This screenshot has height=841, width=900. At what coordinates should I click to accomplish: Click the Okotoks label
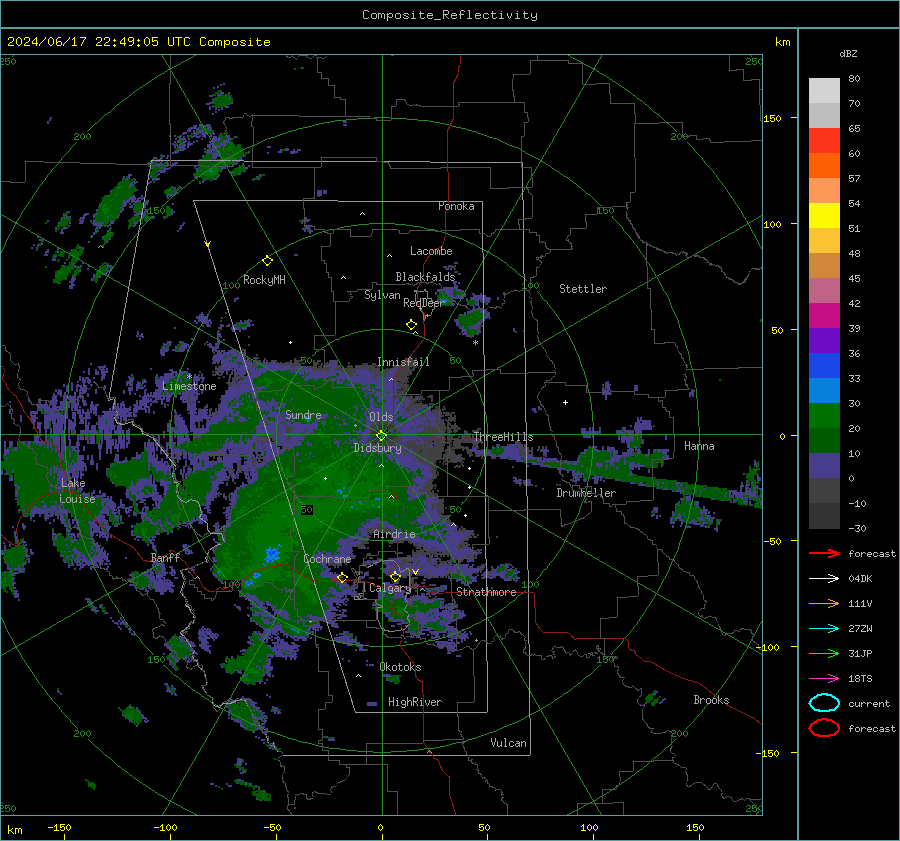pos(400,667)
